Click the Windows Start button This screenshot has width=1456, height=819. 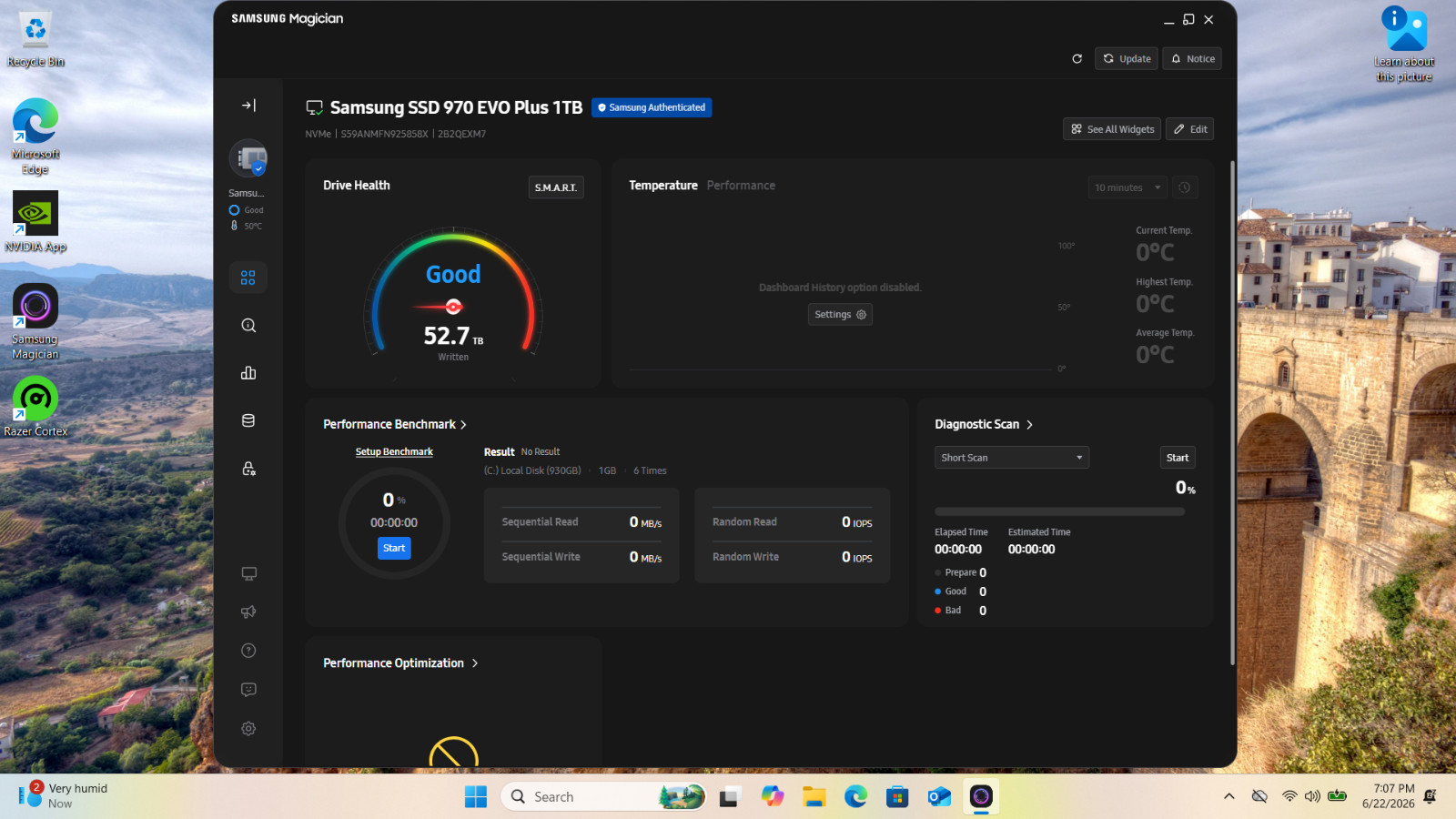coord(476,797)
